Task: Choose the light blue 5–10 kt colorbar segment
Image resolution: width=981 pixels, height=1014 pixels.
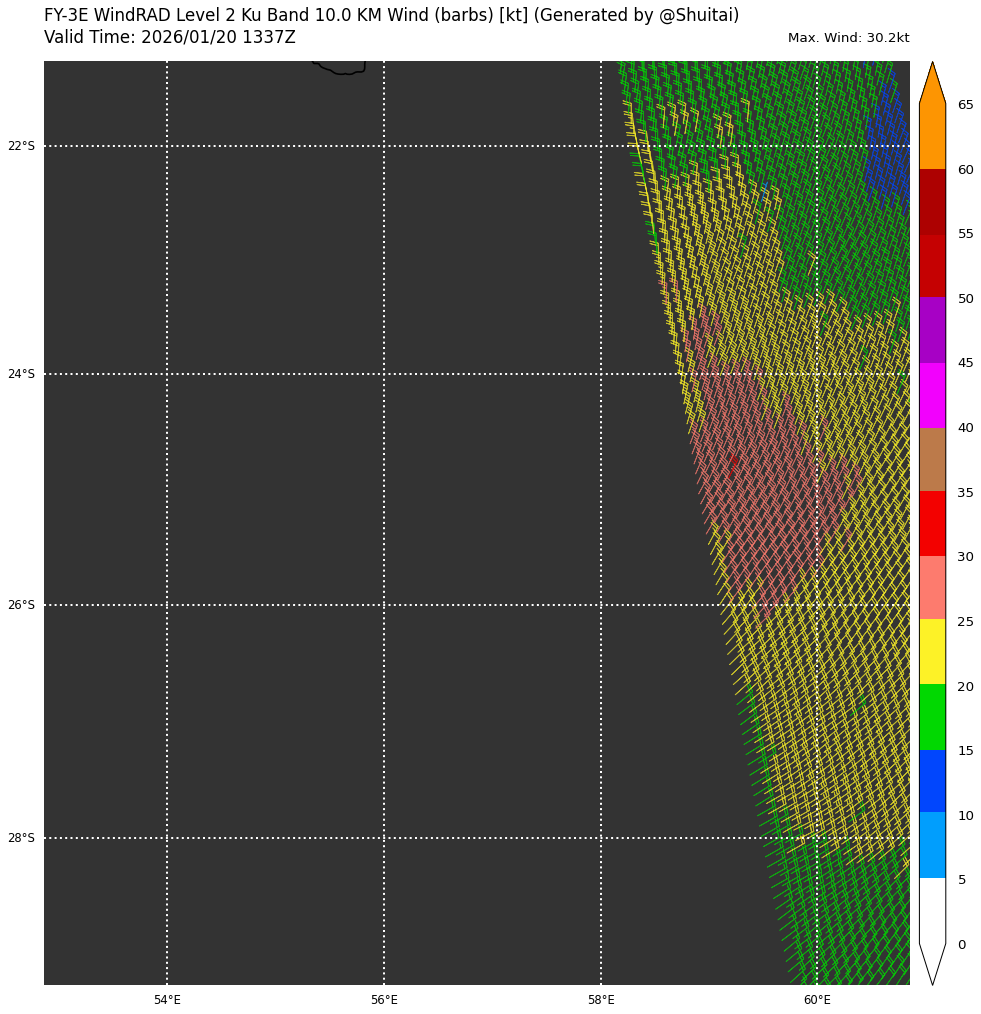Action: pos(932,845)
